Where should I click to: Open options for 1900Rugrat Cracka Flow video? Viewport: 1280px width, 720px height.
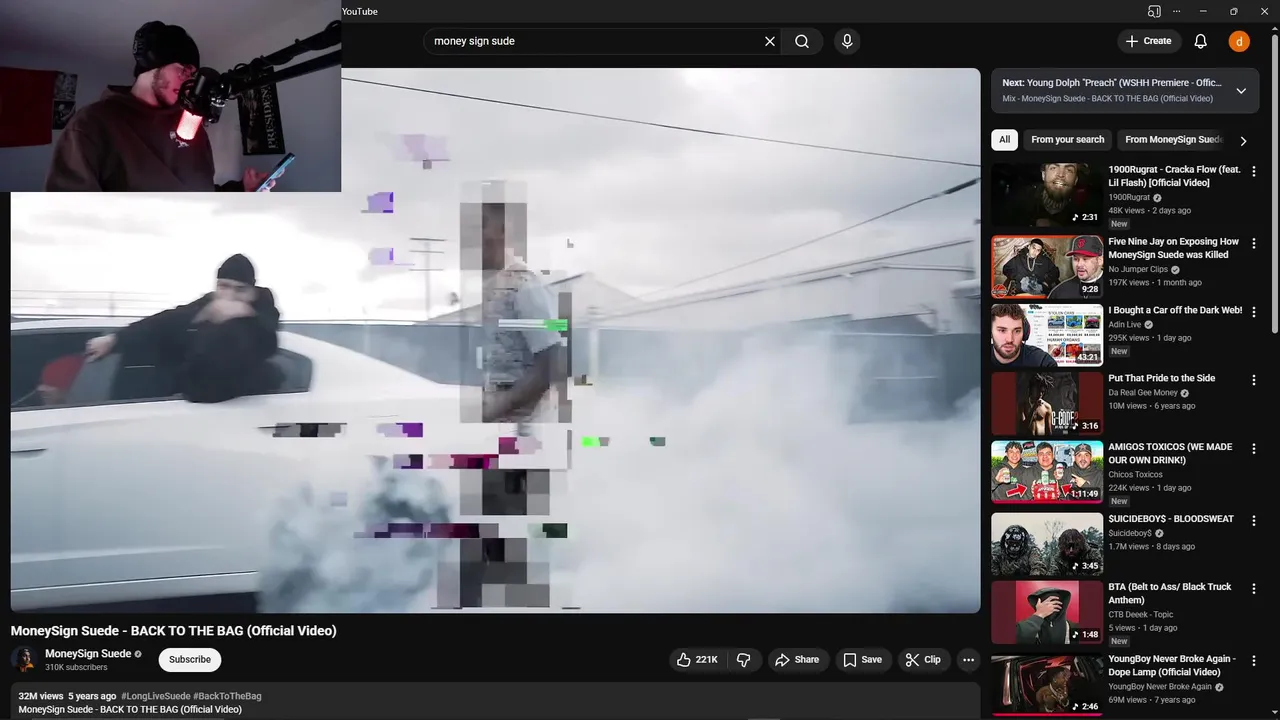tap(1254, 172)
